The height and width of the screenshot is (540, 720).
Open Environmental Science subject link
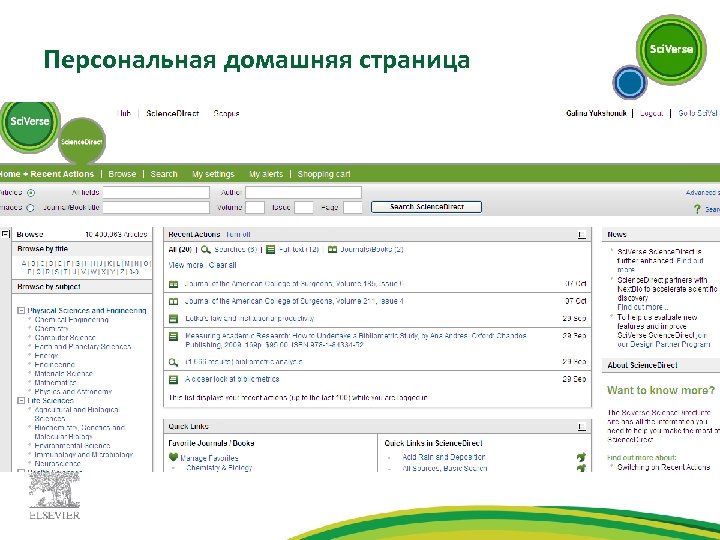[72, 445]
